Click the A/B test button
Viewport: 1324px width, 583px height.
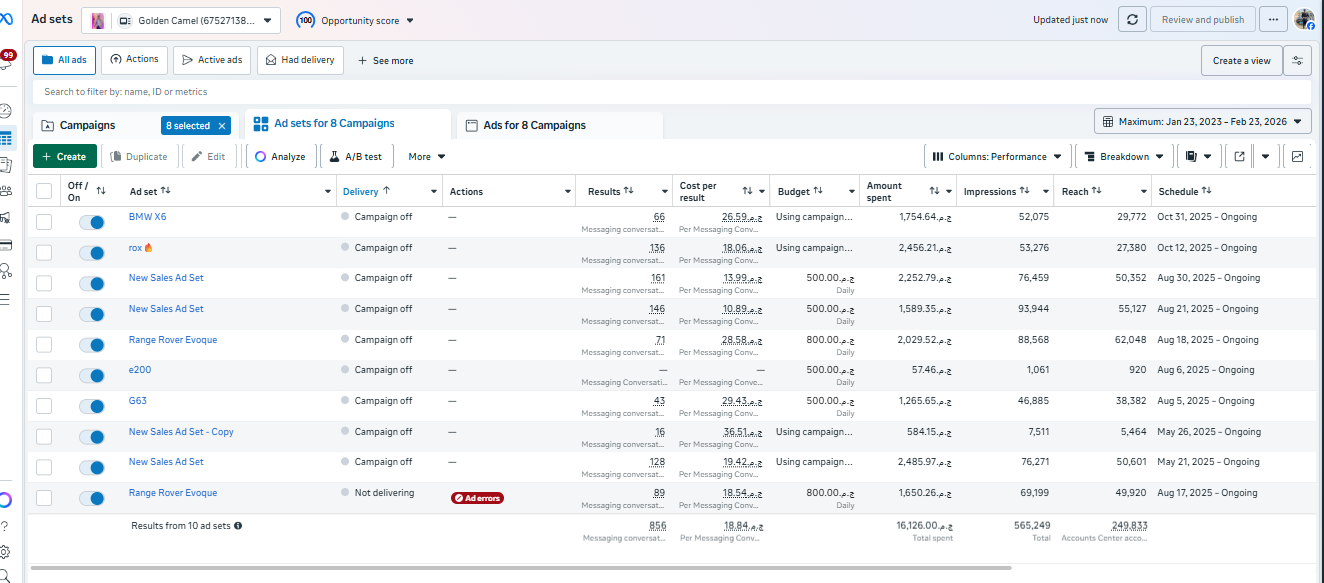[x=356, y=156]
